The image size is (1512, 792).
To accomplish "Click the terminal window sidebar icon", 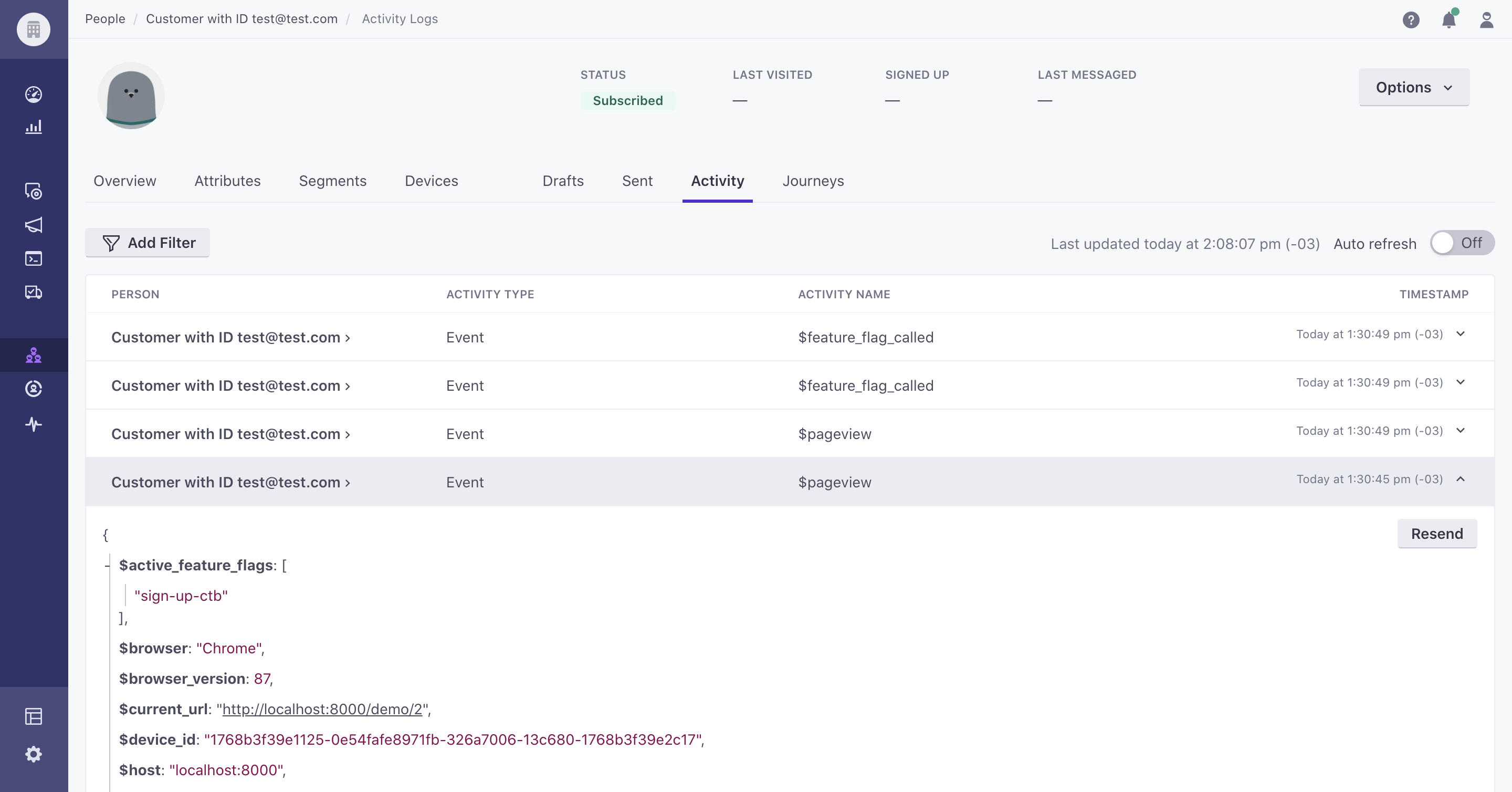I will click(x=34, y=258).
